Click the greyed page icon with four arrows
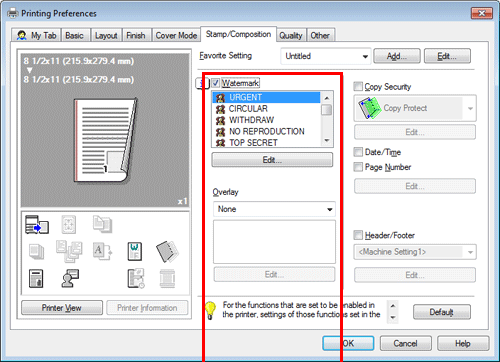The height and width of the screenshot is (362, 500). [69, 224]
